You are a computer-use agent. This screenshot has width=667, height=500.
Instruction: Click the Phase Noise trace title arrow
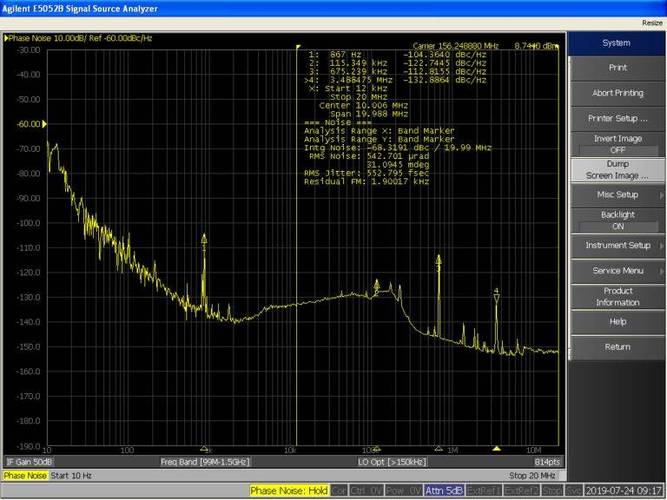click(x=6, y=38)
